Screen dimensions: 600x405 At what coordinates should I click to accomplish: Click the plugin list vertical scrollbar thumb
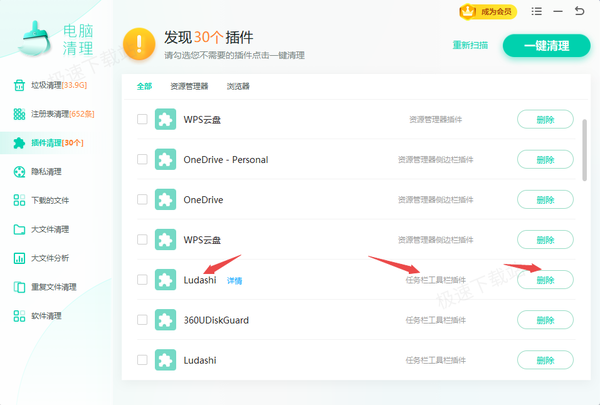584,150
